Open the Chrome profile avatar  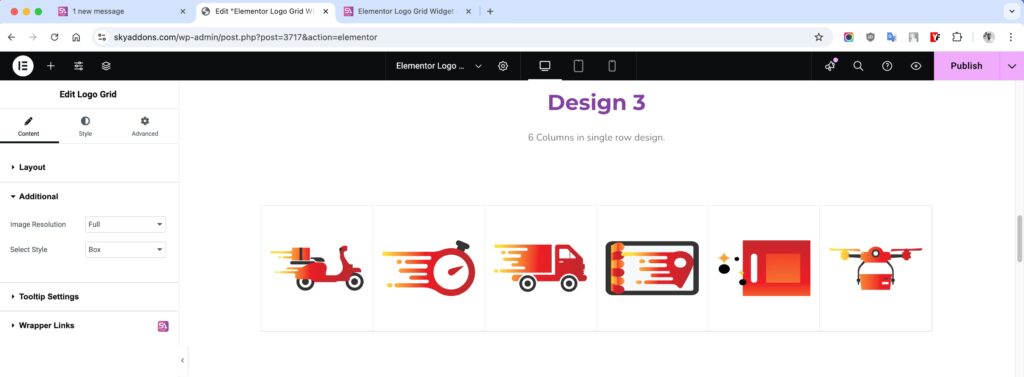[x=989, y=37]
